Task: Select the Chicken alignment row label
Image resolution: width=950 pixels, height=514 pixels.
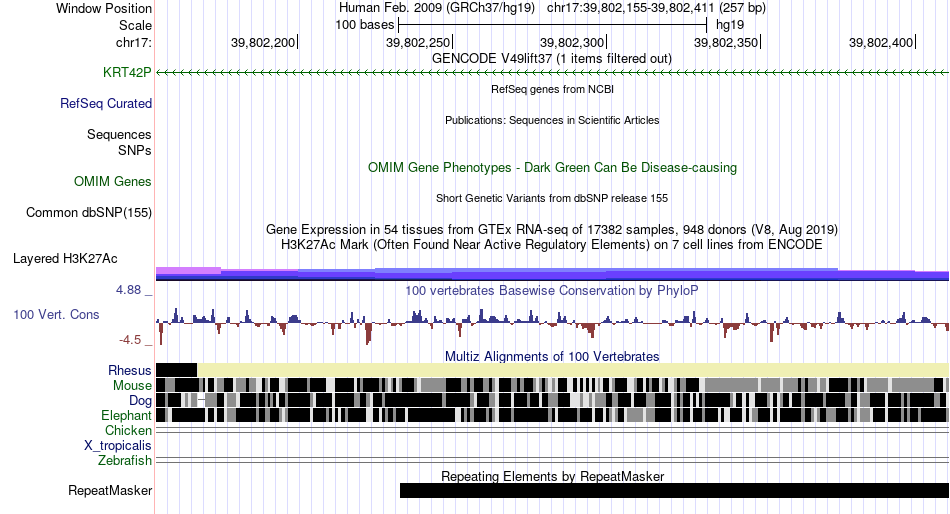Action: pos(128,430)
